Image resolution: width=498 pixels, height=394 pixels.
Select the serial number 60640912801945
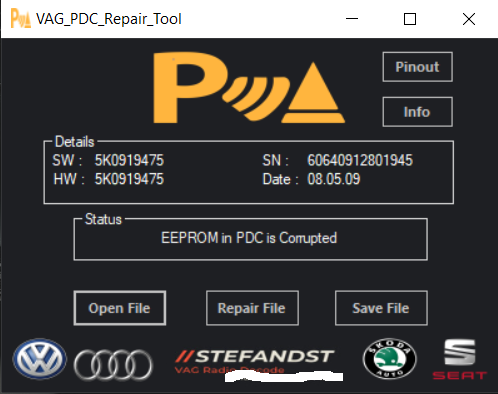tap(360, 160)
